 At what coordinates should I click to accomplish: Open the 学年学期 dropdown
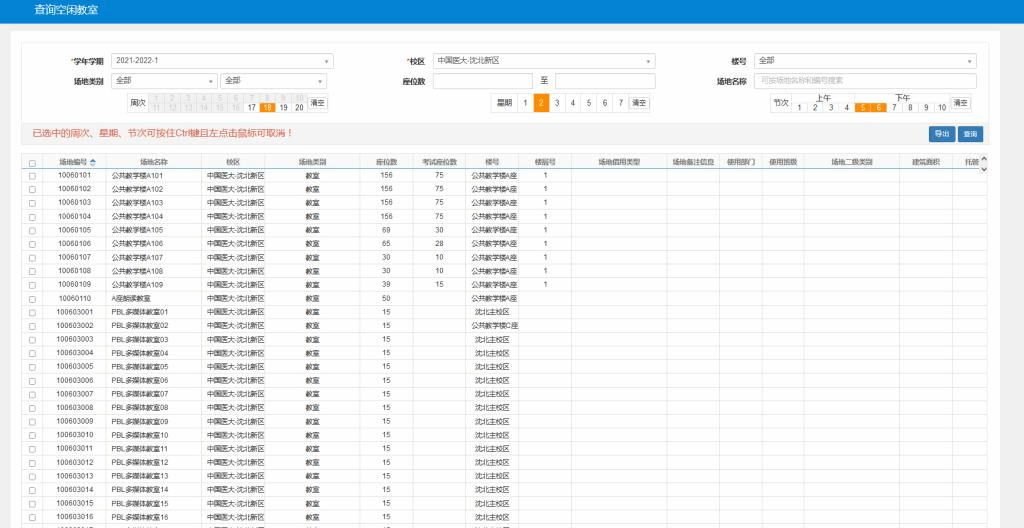tap(222, 61)
